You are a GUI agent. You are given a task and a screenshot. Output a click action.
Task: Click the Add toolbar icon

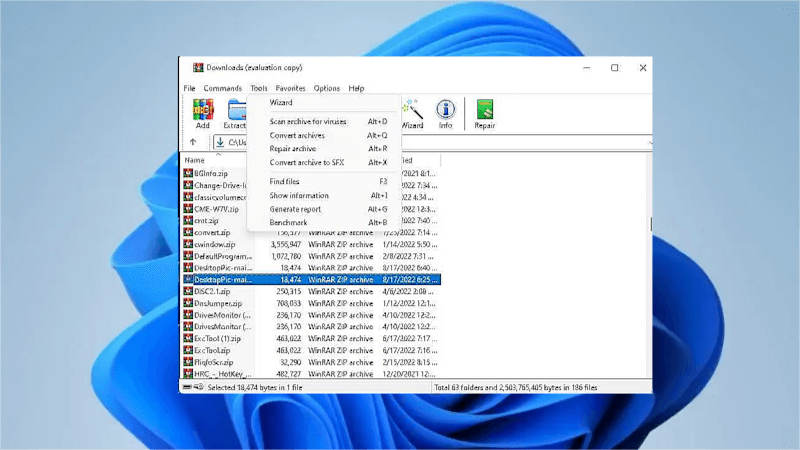(203, 109)
